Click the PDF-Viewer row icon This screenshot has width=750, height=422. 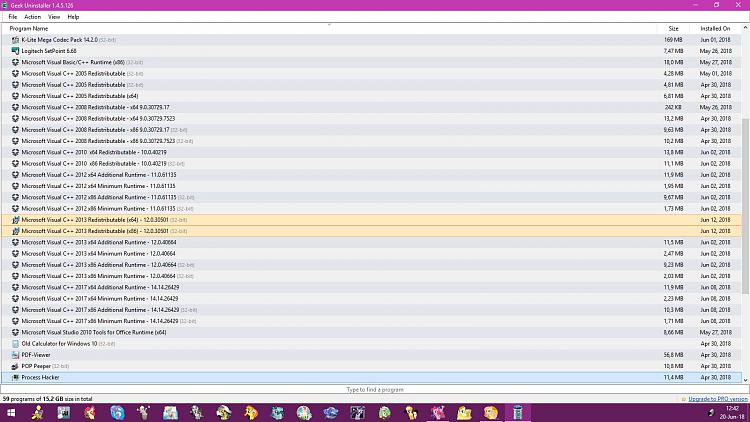tap(15, 355)
